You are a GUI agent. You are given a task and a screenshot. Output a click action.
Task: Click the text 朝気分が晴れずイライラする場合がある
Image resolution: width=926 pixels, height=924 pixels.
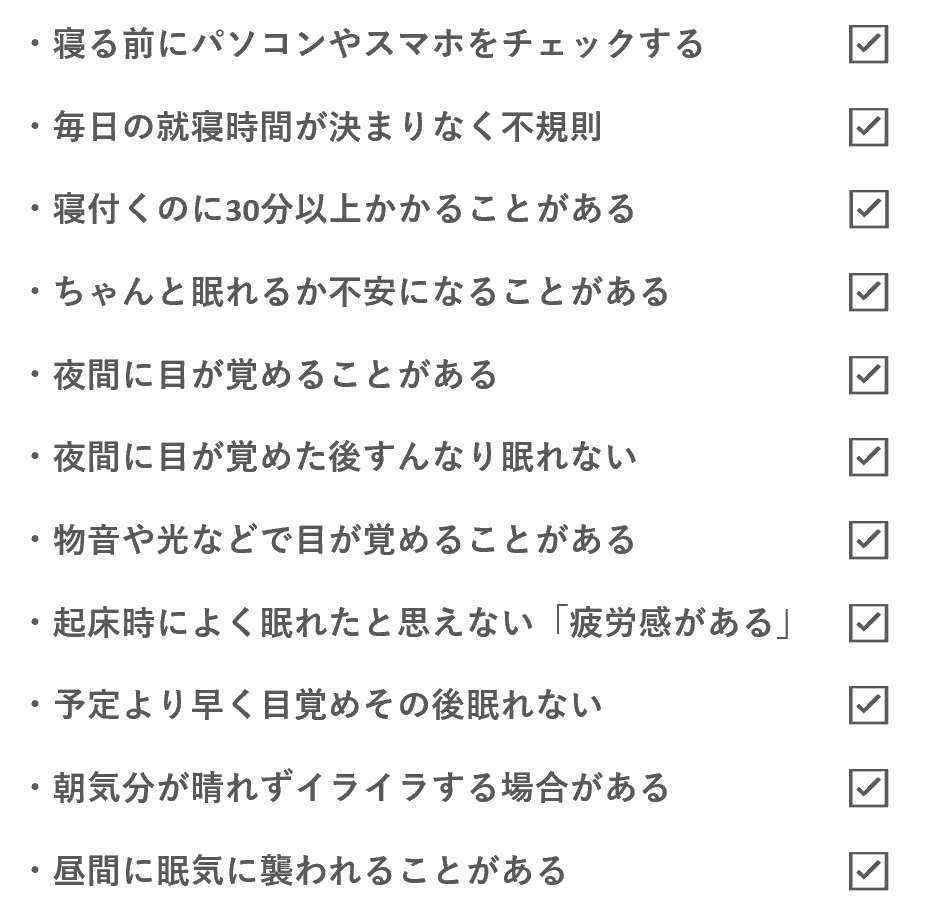[361, 788]
